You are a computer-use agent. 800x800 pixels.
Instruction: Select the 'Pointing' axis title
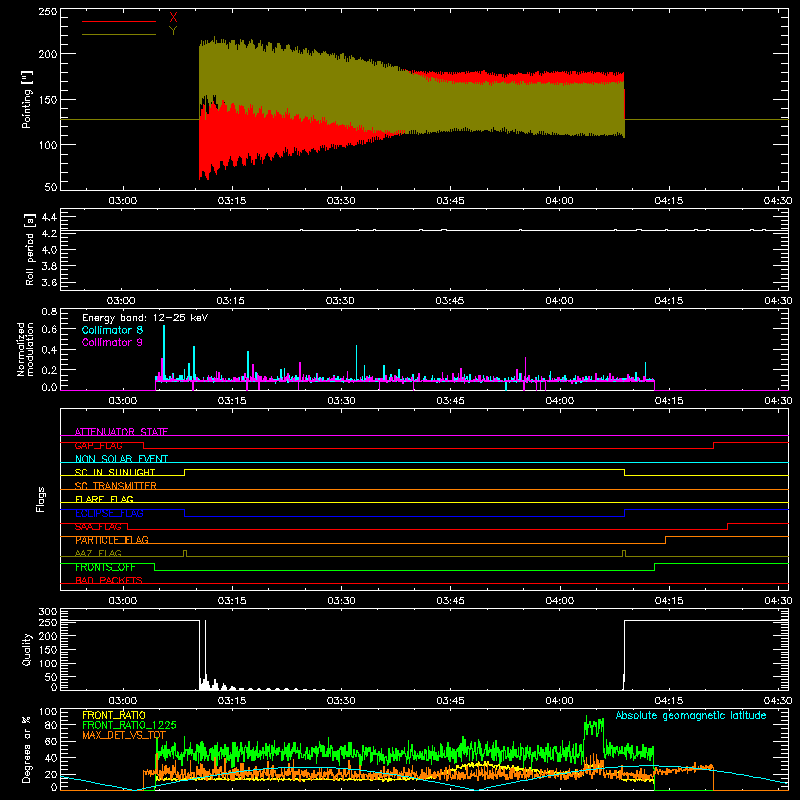click(27, 99)
